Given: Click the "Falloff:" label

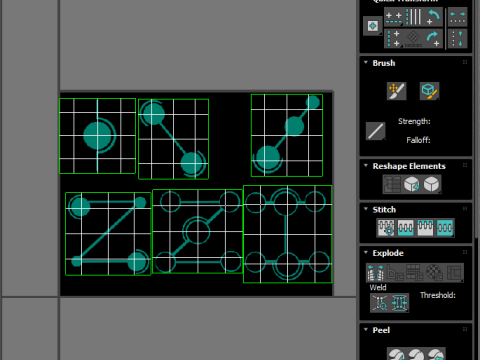Looking at the screenshot, I should tap(418, 140).
